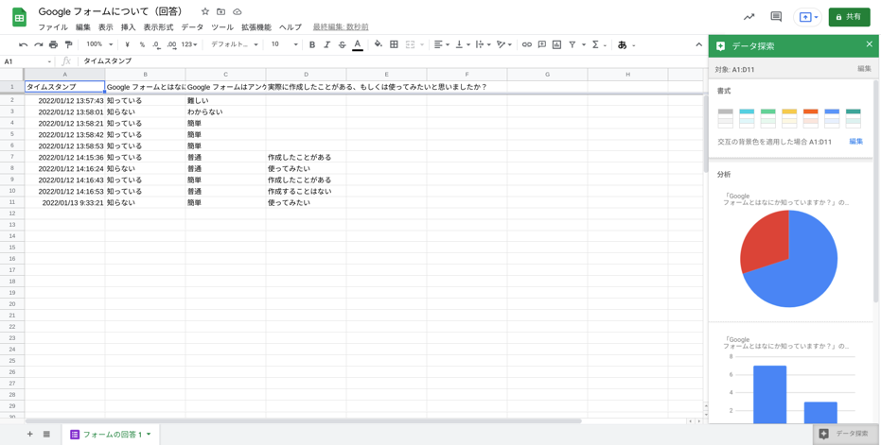Viewport: 881px width, 445px height.
Task: Star this document
Action: pos(205,12)
